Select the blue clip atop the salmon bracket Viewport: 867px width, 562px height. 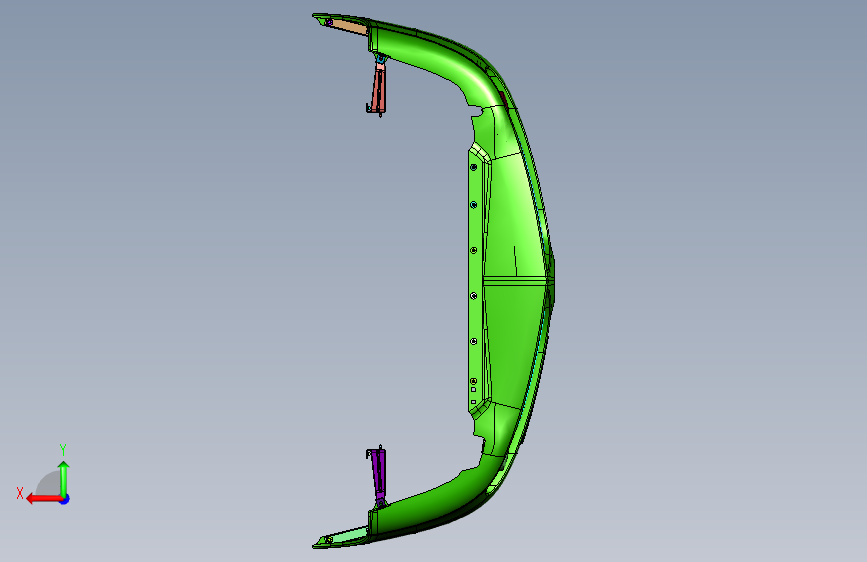coord(380,58)
